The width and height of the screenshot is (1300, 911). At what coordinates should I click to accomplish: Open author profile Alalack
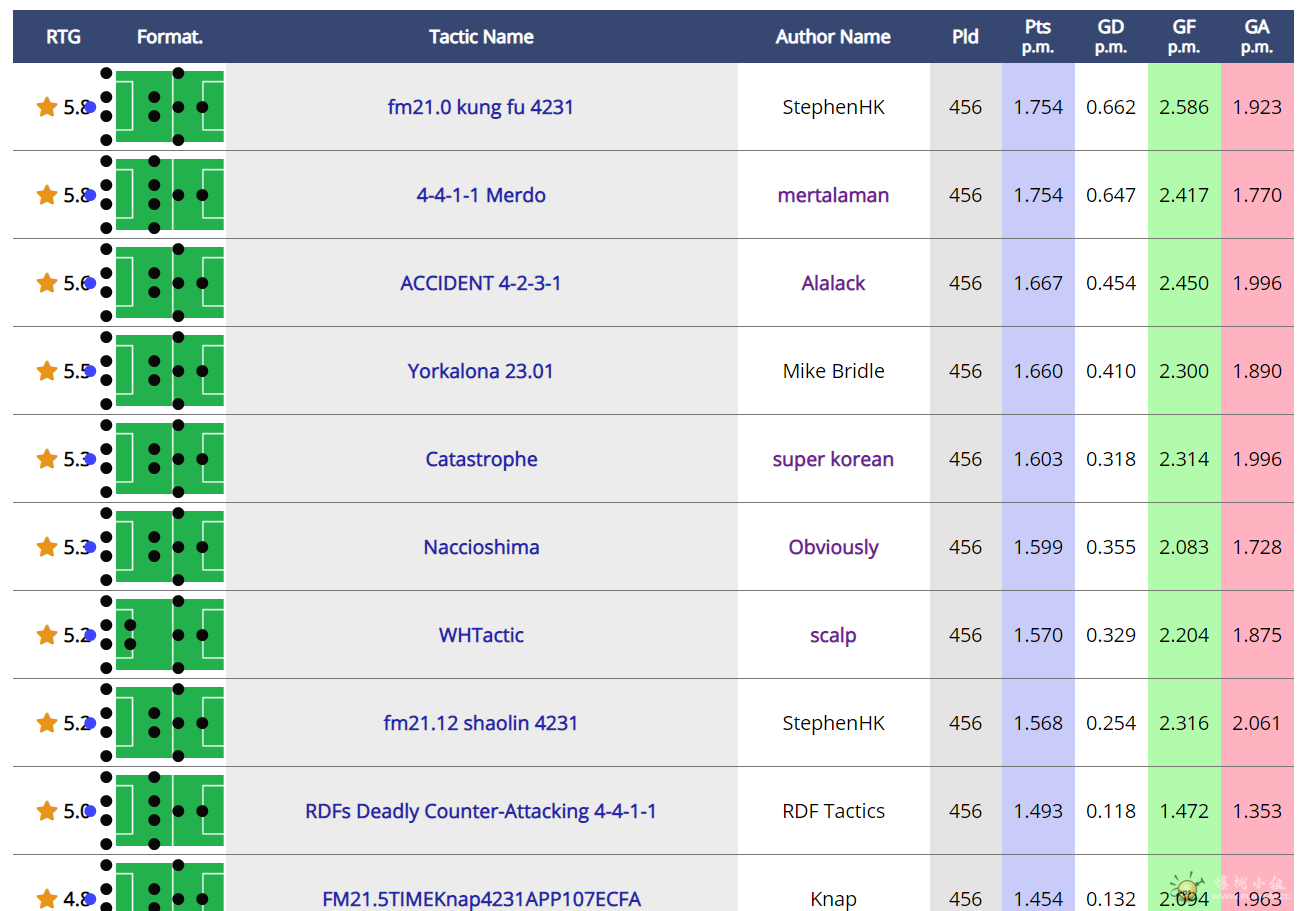(x=833, y=283)
